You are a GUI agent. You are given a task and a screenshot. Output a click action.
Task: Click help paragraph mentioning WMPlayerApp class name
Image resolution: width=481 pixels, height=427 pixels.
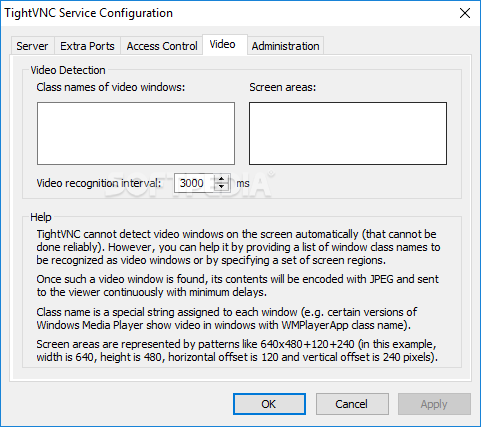[x=227, y=319]
